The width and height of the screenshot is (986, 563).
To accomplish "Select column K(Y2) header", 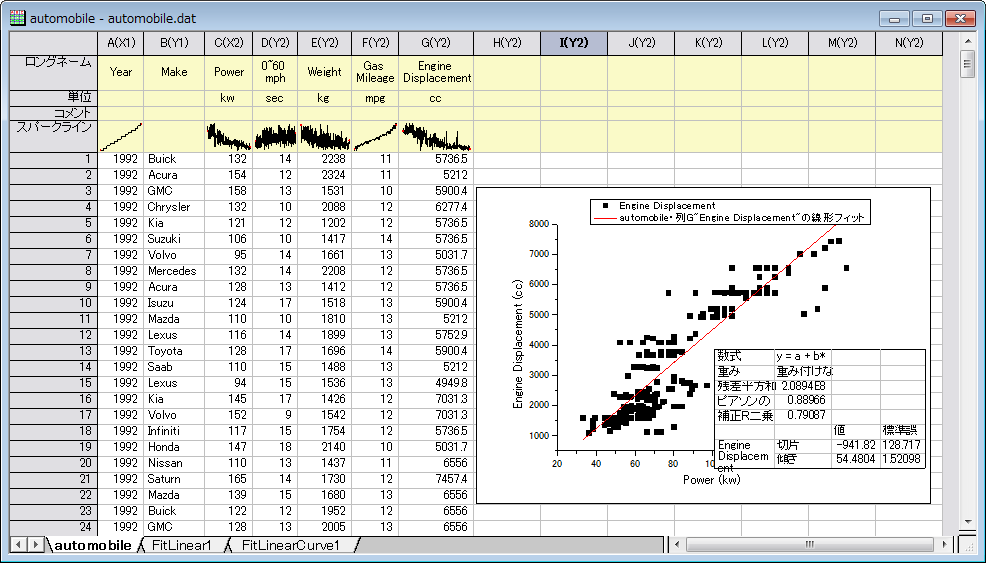I will click(x=708, y=43).
